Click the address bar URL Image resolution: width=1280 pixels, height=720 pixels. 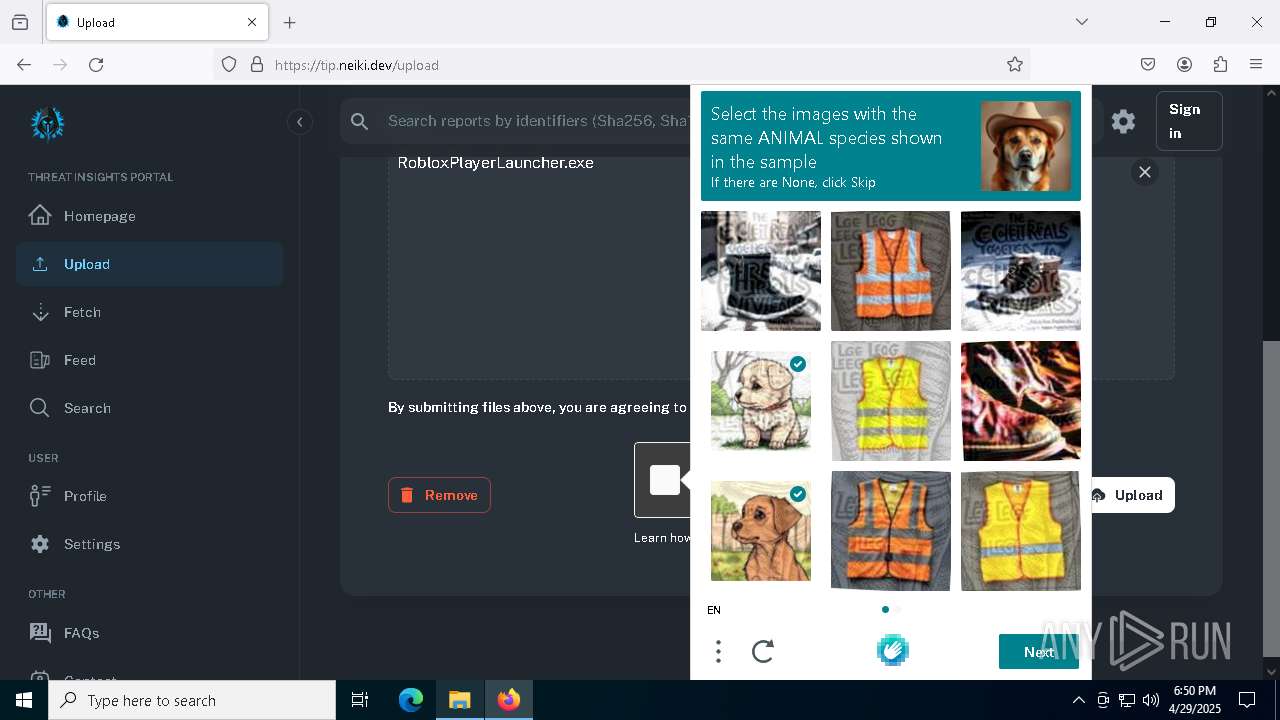(357, 65)
